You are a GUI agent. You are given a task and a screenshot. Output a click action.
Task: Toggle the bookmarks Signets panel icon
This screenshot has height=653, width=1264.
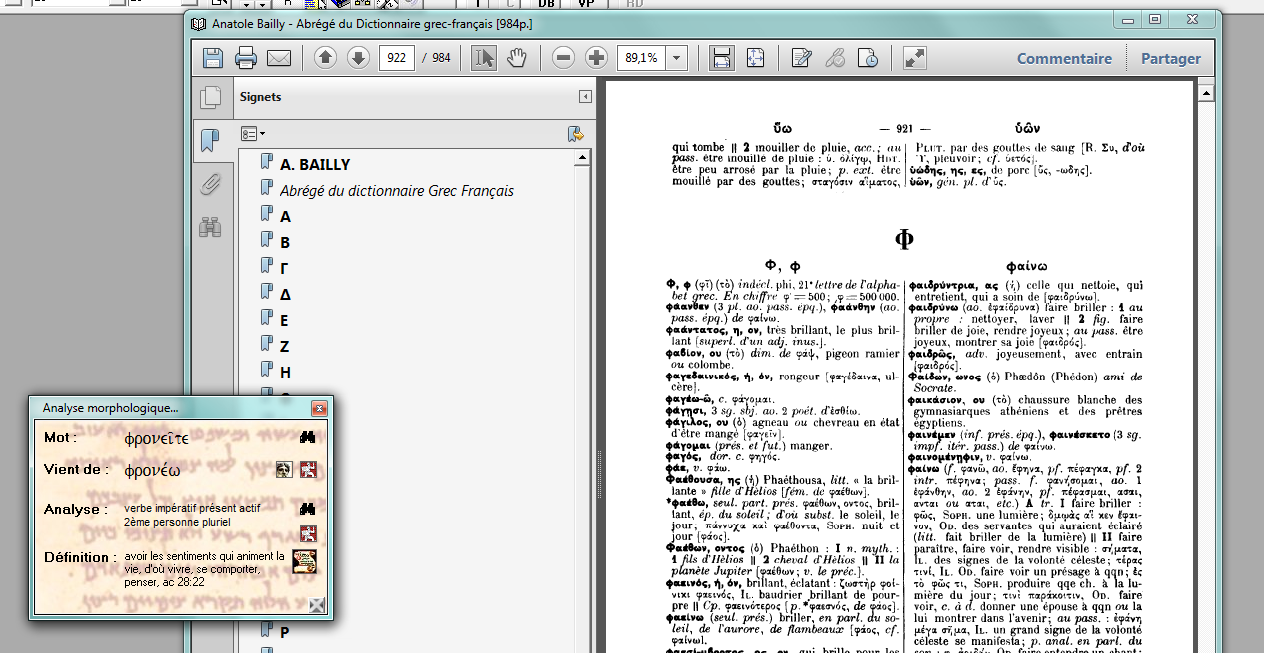click(210, 140)
